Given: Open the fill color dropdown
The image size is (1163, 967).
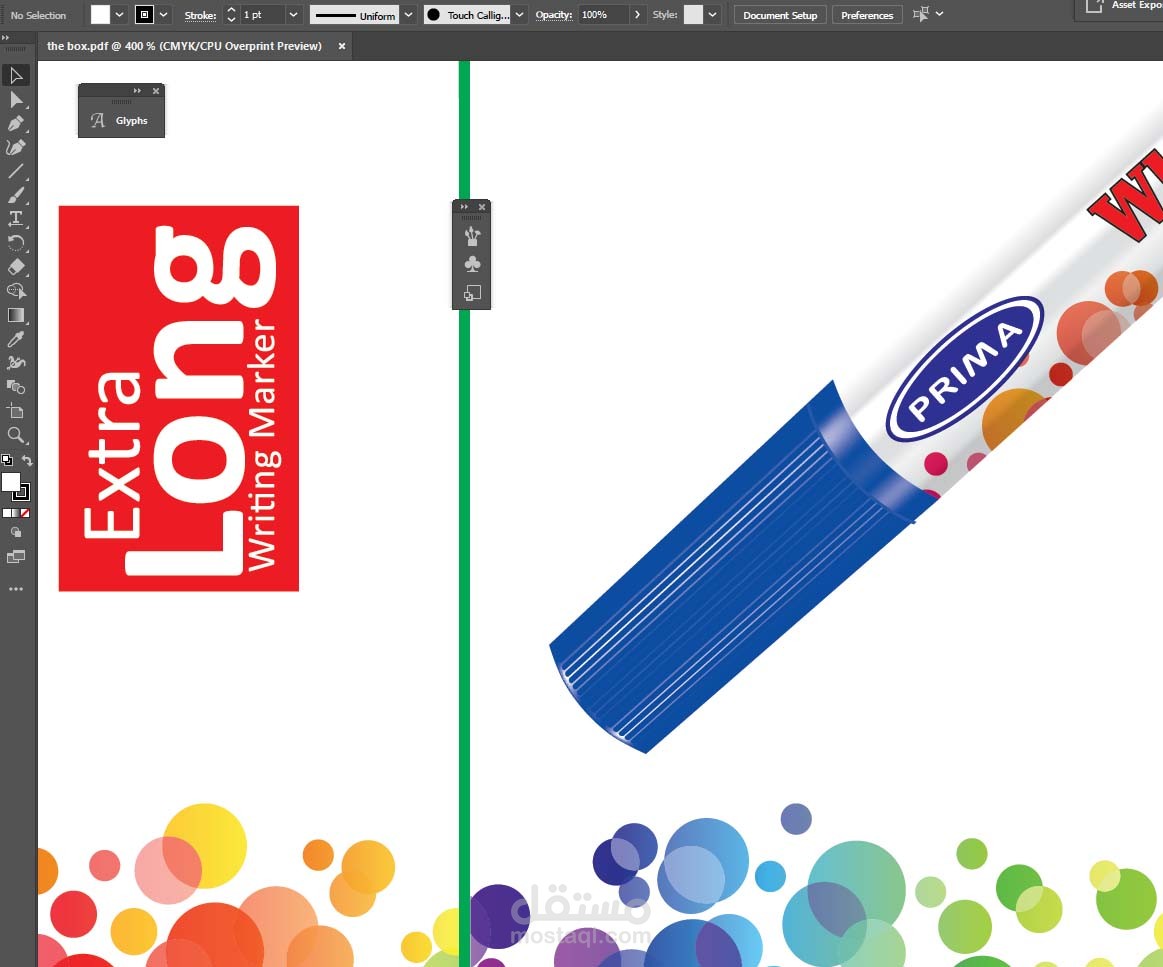Looking at the screenshot, I should pyautogui.click(x=119, y=15).
